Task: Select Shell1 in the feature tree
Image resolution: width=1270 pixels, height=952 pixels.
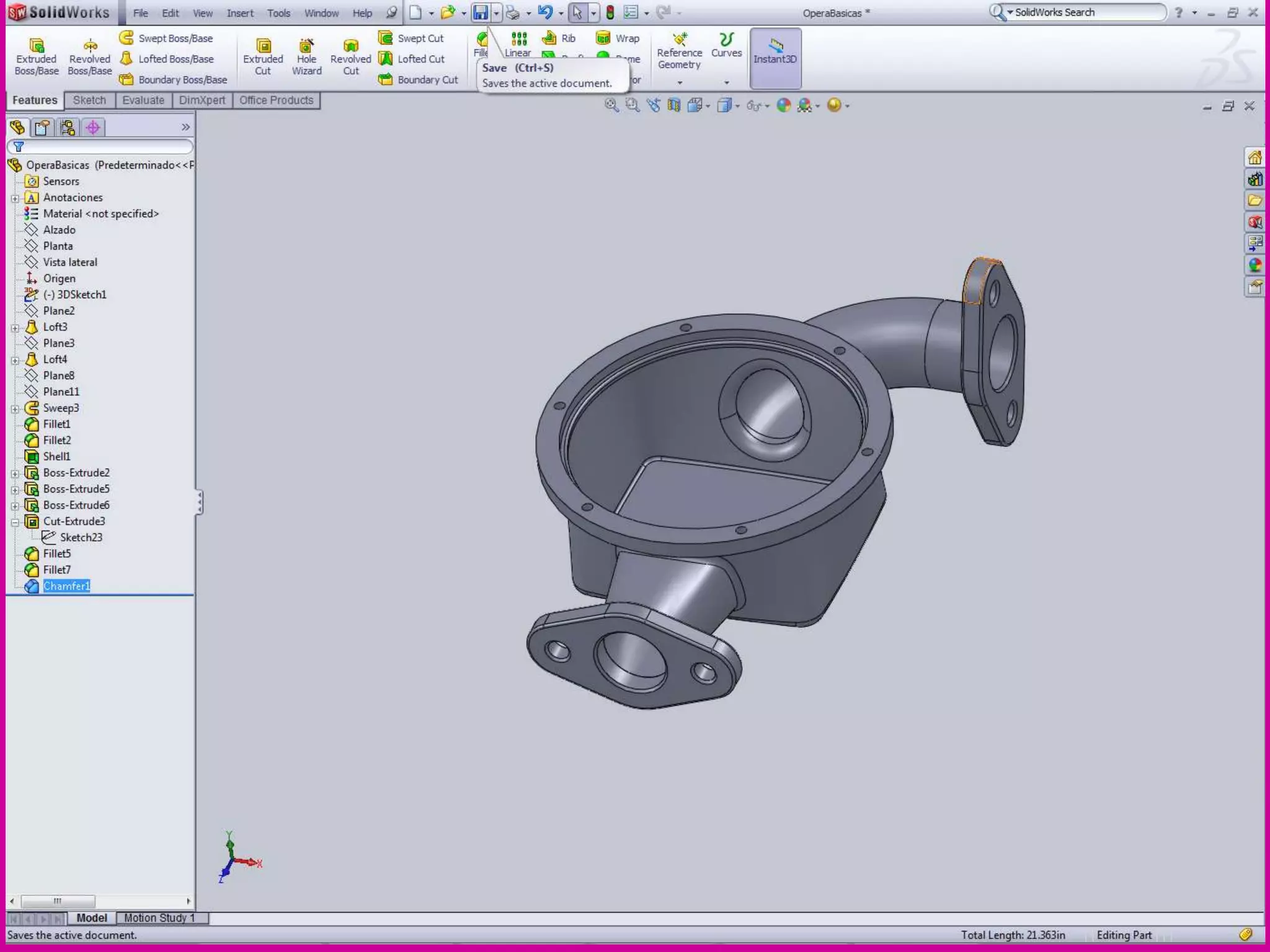Action: click(x=56, y=457)
